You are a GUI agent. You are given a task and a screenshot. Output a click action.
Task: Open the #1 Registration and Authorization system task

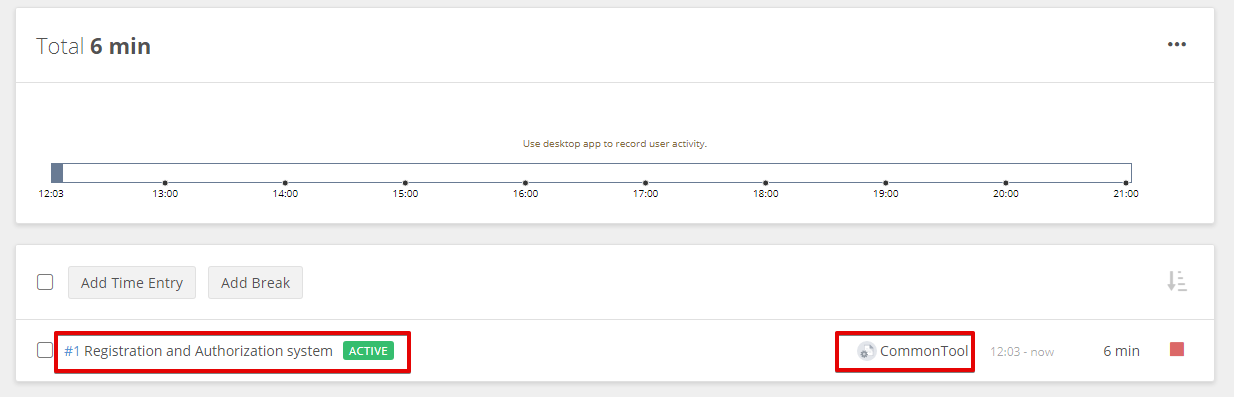(x=198, y=351)
